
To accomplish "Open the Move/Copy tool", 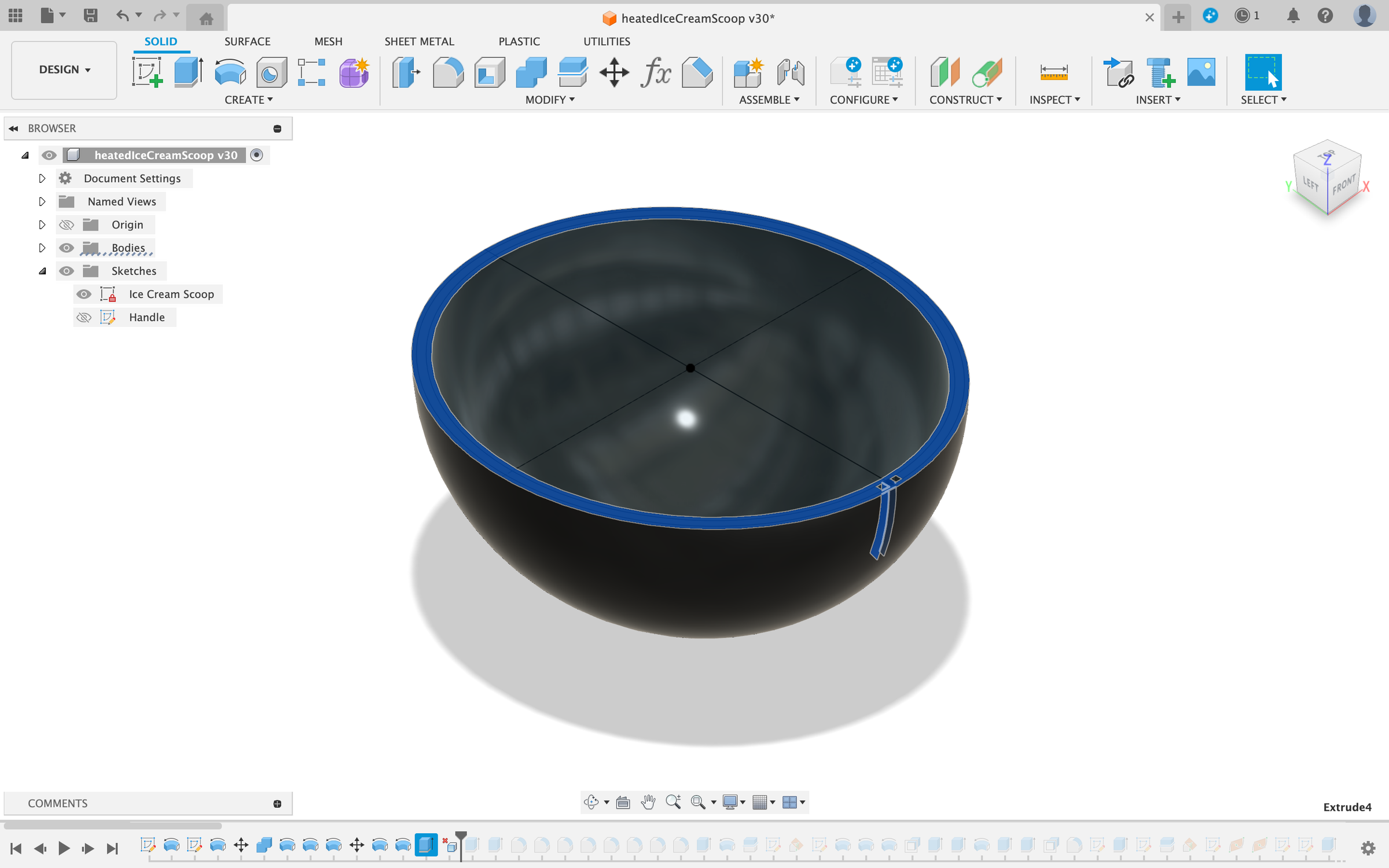I will coord(614,72).
